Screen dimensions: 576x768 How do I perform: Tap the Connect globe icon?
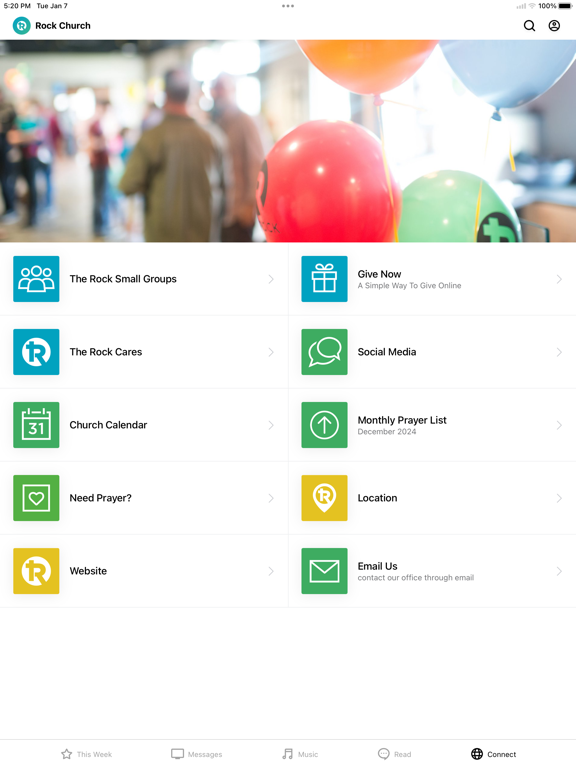[477, 754]
